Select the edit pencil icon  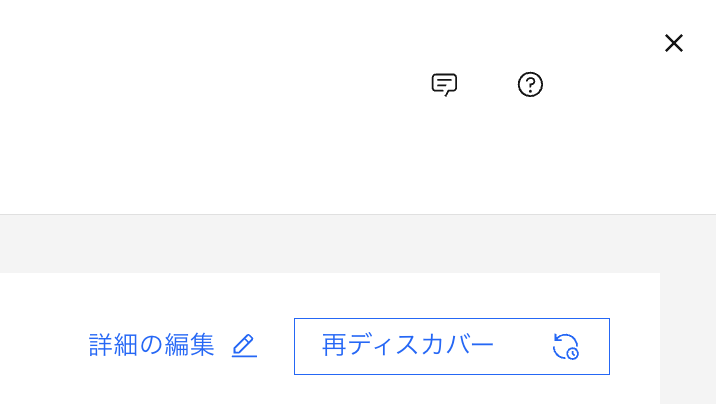(244, 346)
